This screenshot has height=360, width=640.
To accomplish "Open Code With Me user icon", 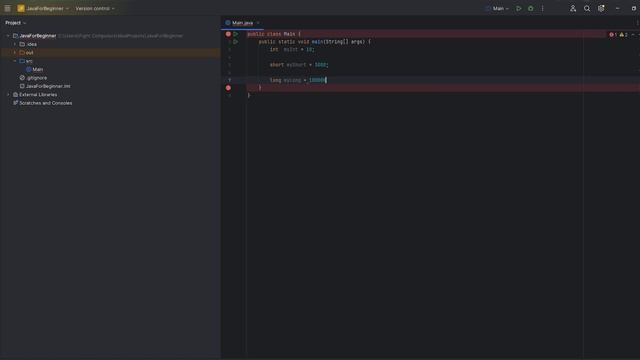I will [x=573, y=8].
